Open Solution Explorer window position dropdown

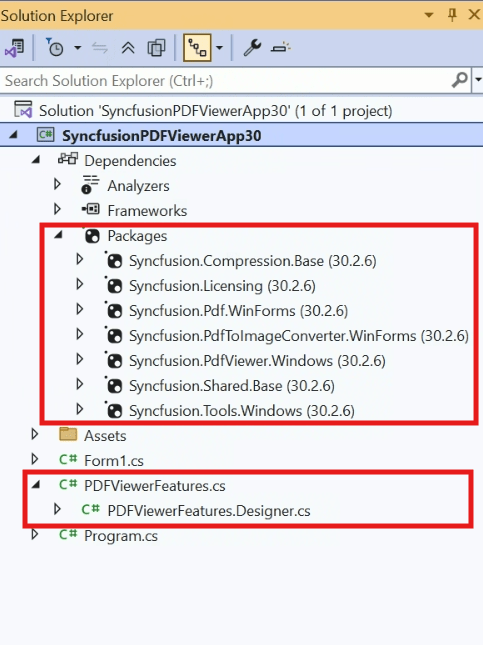pyautogui.click(x=429, y=15)
